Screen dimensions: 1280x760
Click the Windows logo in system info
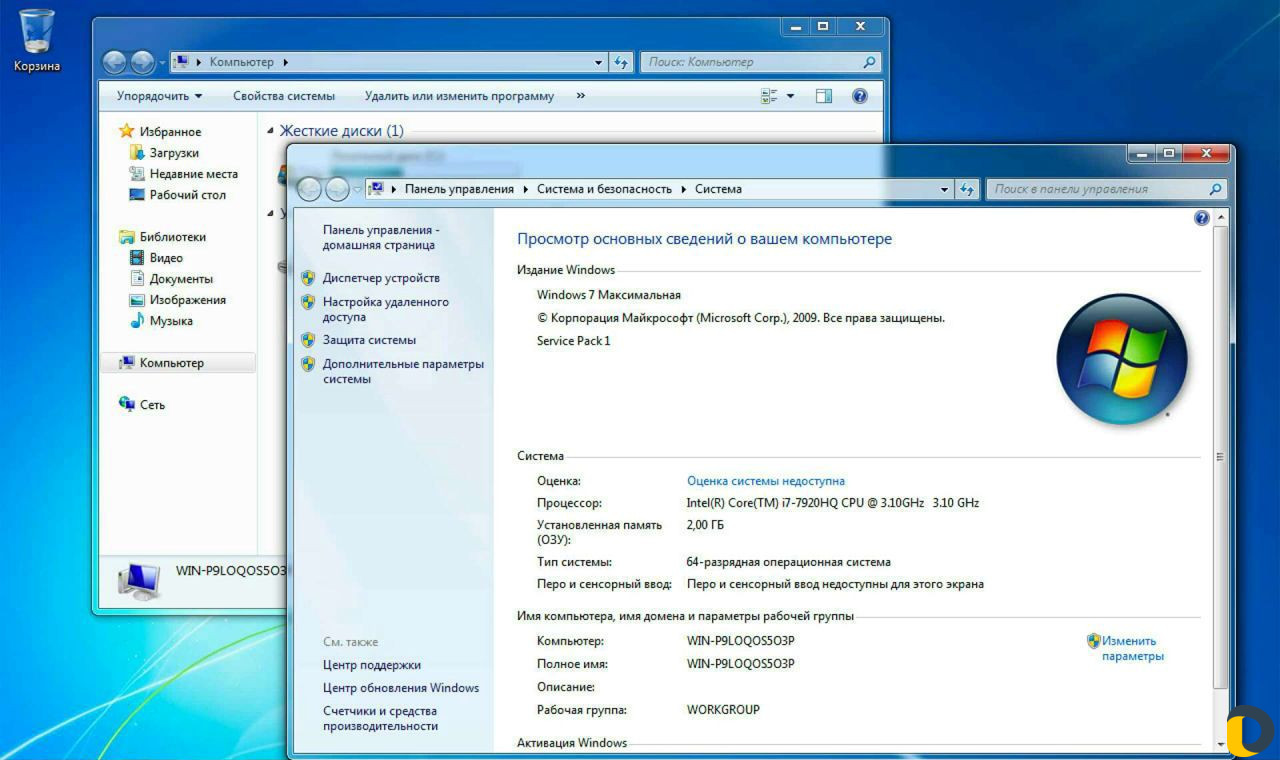point(1121,358)
